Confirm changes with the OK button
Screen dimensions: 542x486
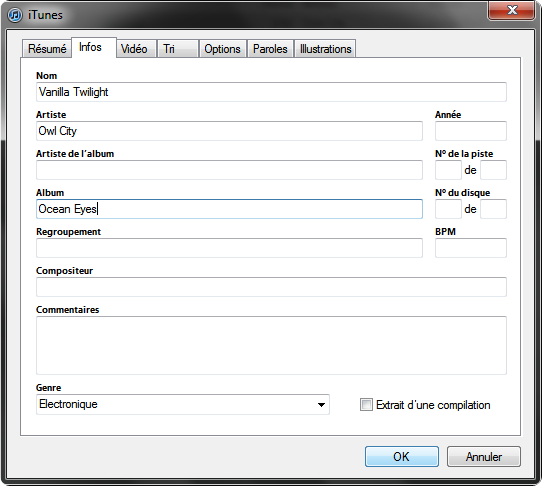(402, 457)
